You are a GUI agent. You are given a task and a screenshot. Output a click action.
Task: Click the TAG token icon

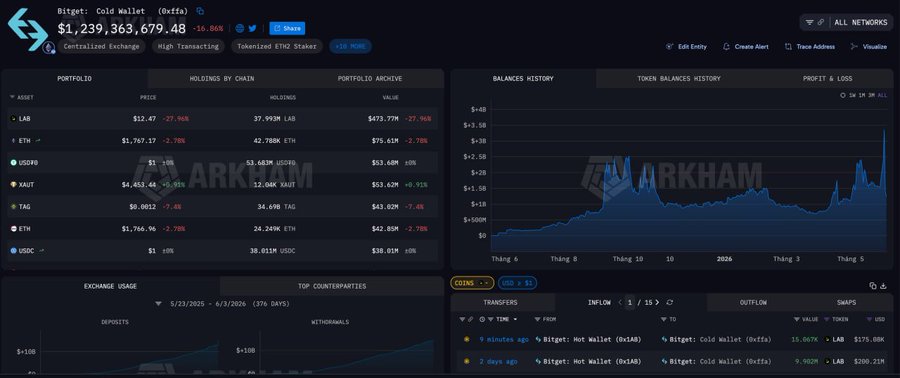[x=13, y=206]
